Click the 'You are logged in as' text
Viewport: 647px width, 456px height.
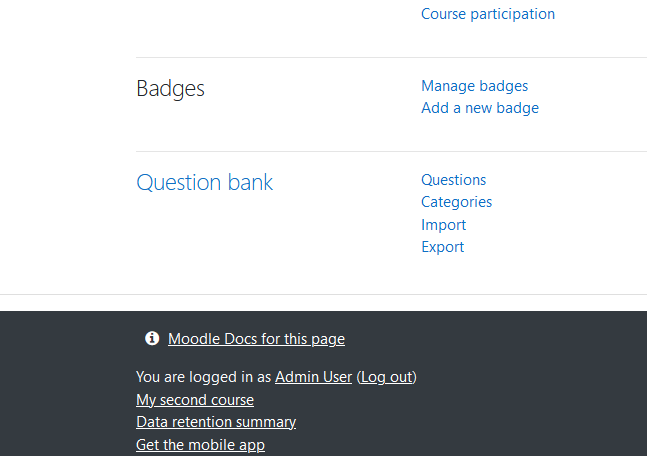click(x=203, y=377)
